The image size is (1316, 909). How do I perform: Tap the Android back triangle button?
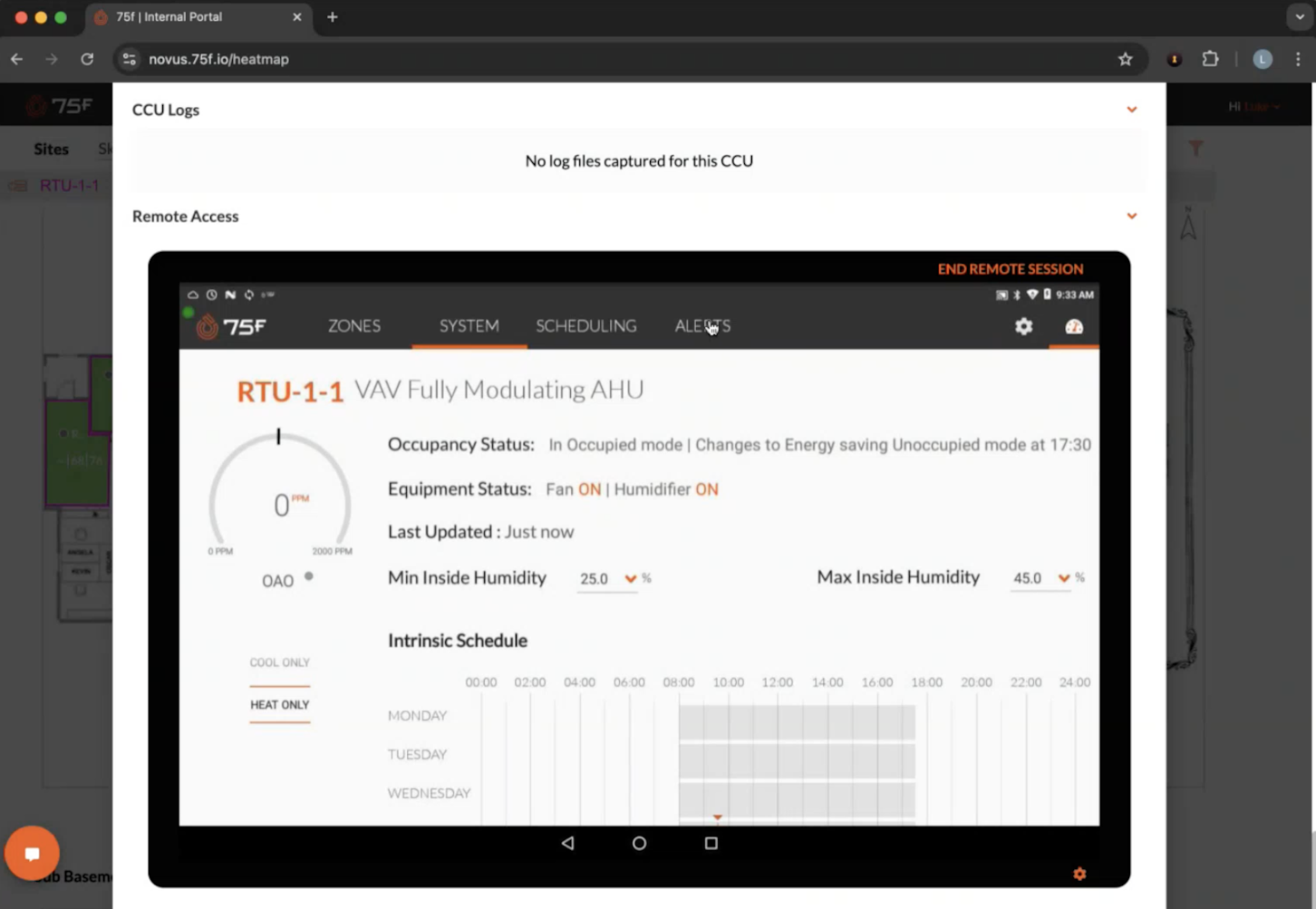tap(567, 843)
